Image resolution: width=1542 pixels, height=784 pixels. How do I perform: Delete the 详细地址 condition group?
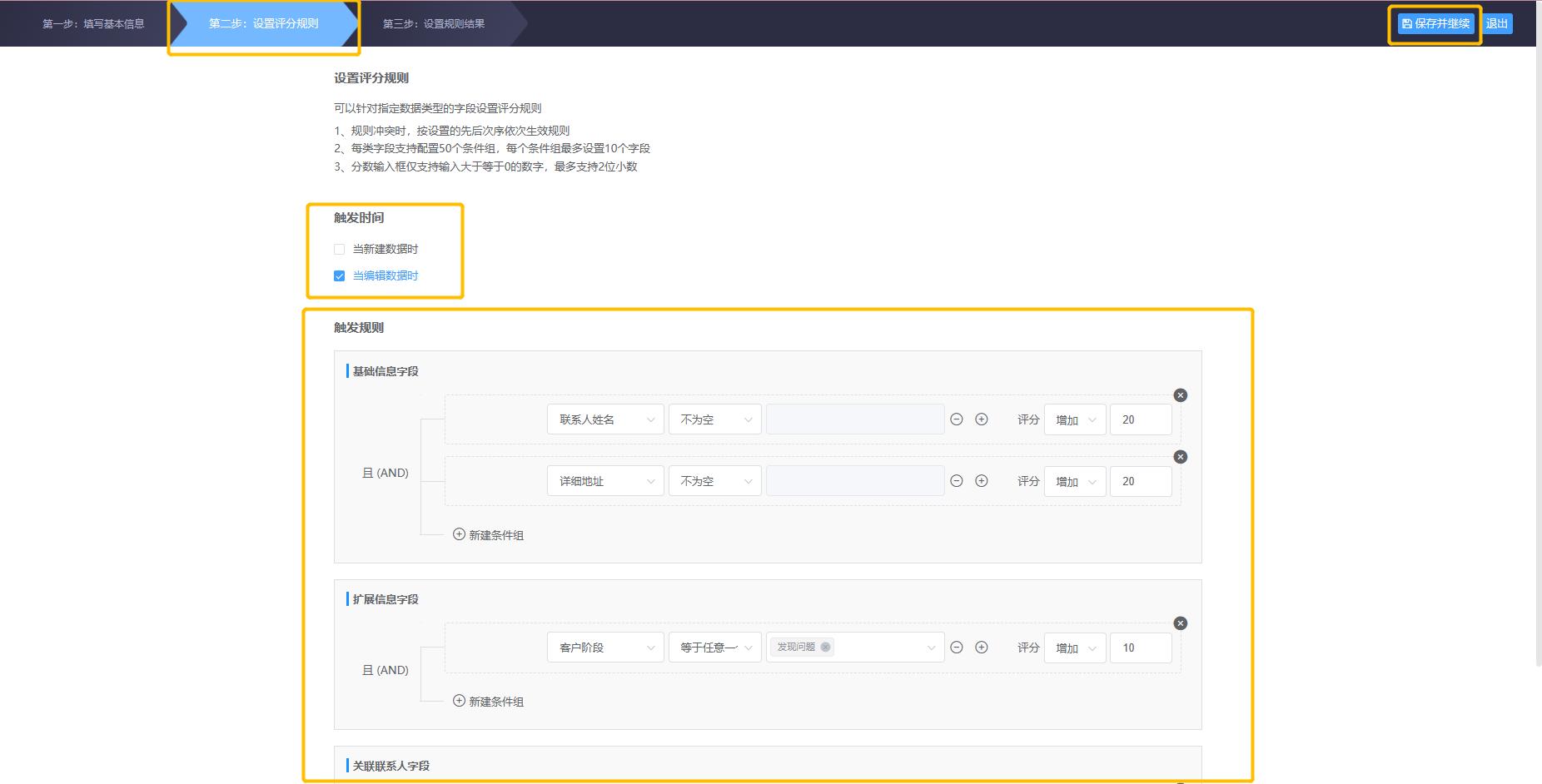tap(1180, 457)
